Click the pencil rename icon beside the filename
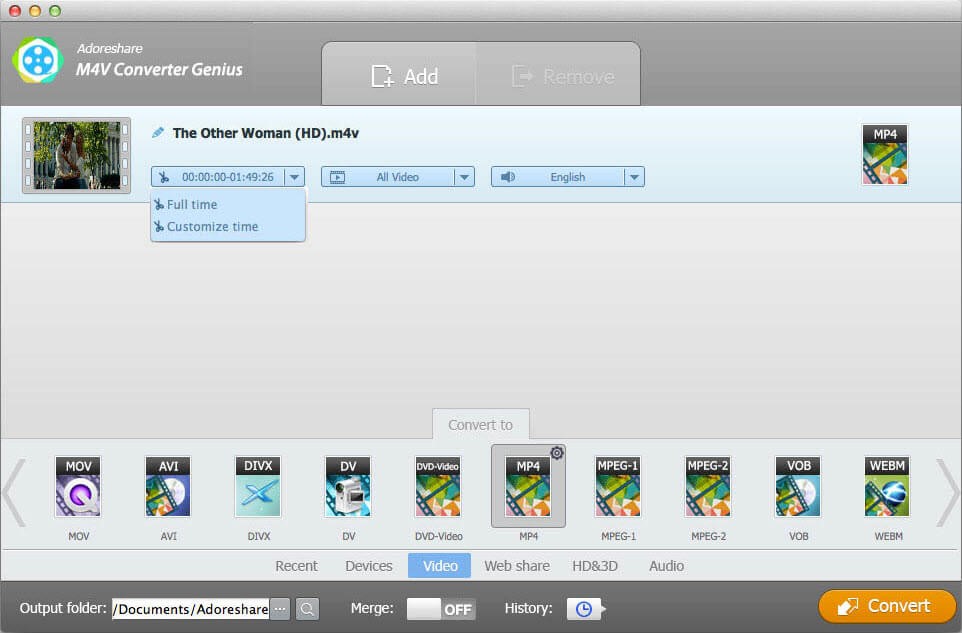Image resolution: width=962 pixels, height=633 pixels. (x=158, y=132)
